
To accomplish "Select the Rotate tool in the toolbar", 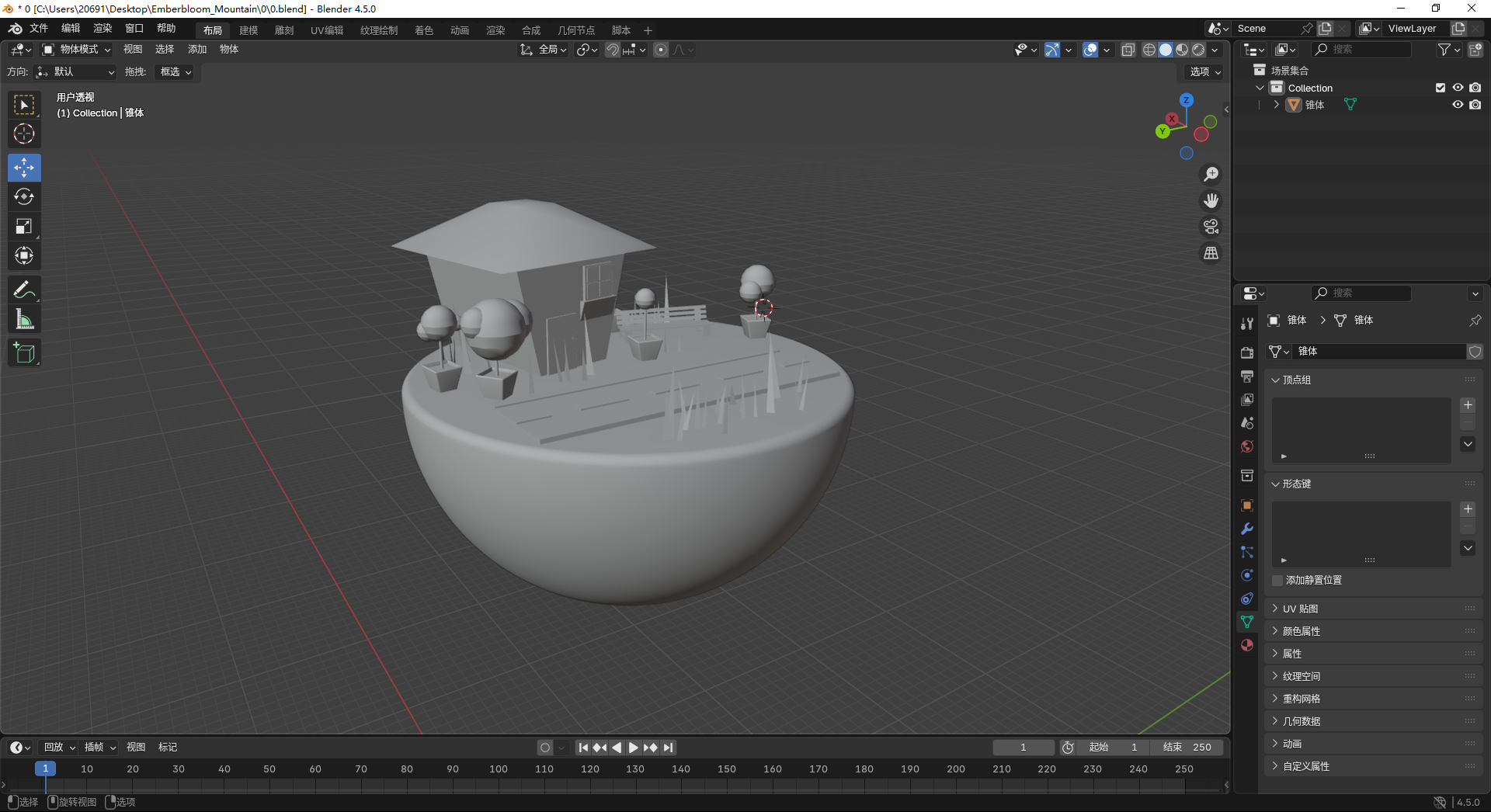I will 24,196.
